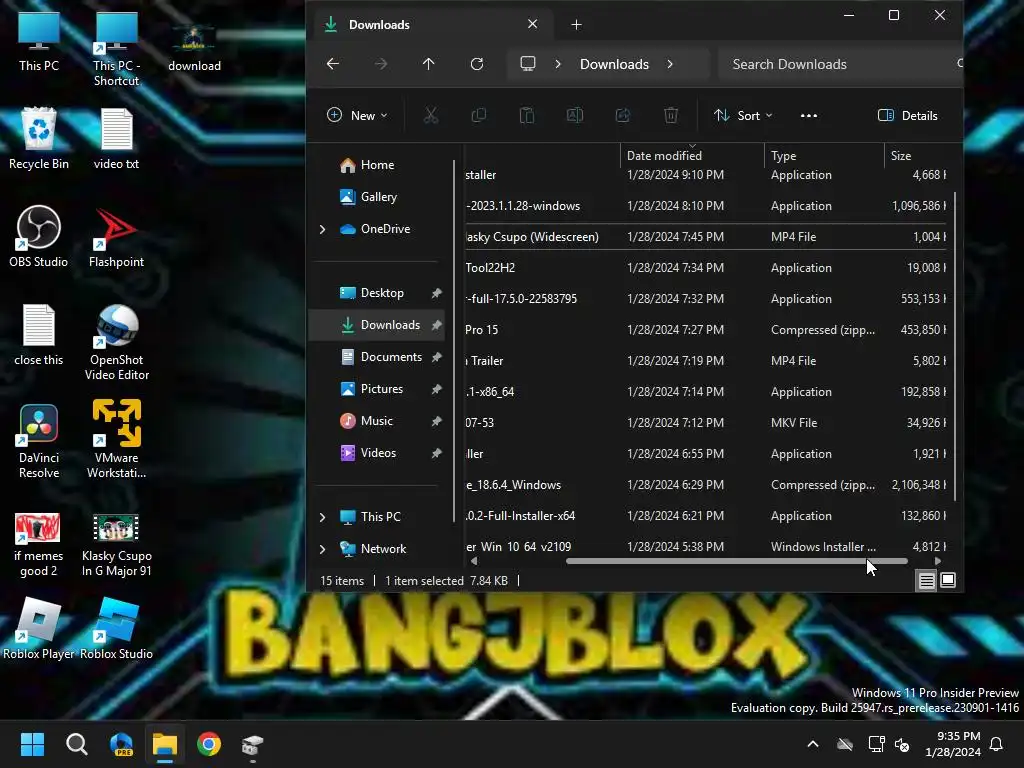Open the See more options ellipsis menu
1024x768 pixels.
coord(808,116)
